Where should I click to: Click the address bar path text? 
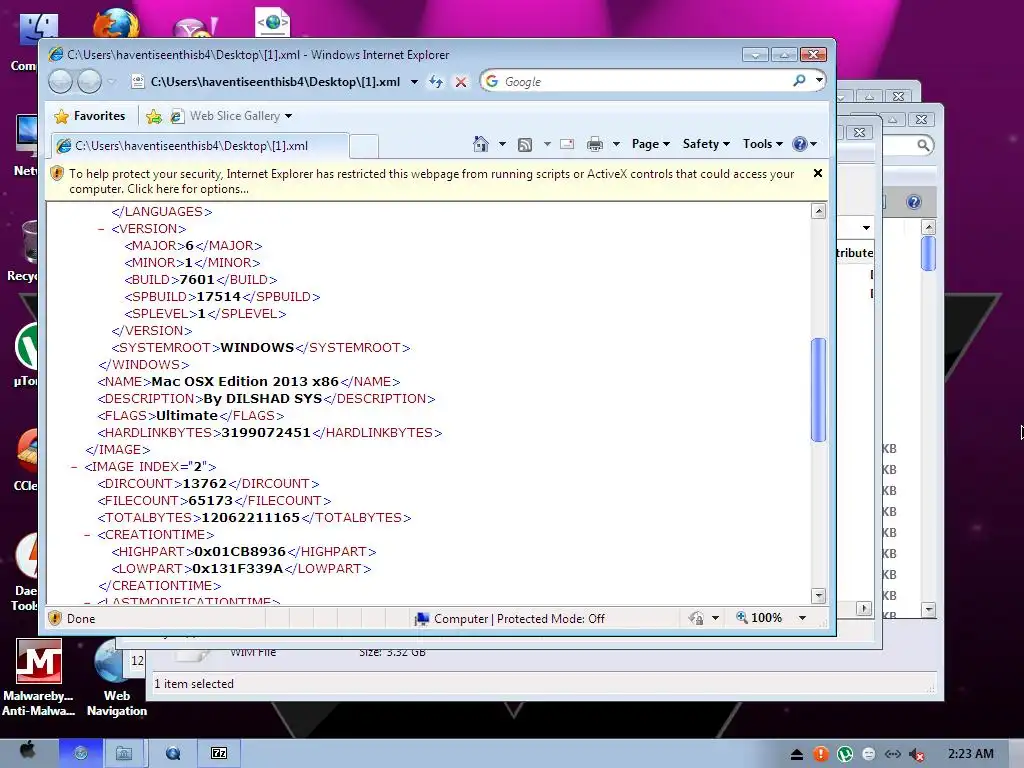(x=275, y=82)
